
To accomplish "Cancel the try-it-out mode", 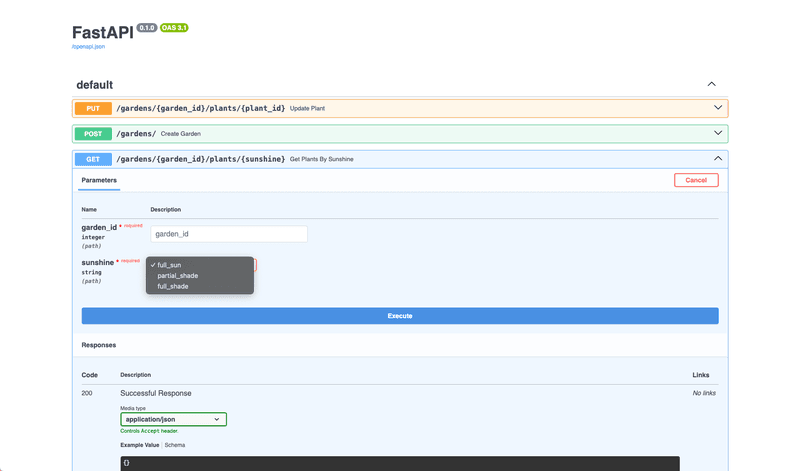I will point(696,180).
